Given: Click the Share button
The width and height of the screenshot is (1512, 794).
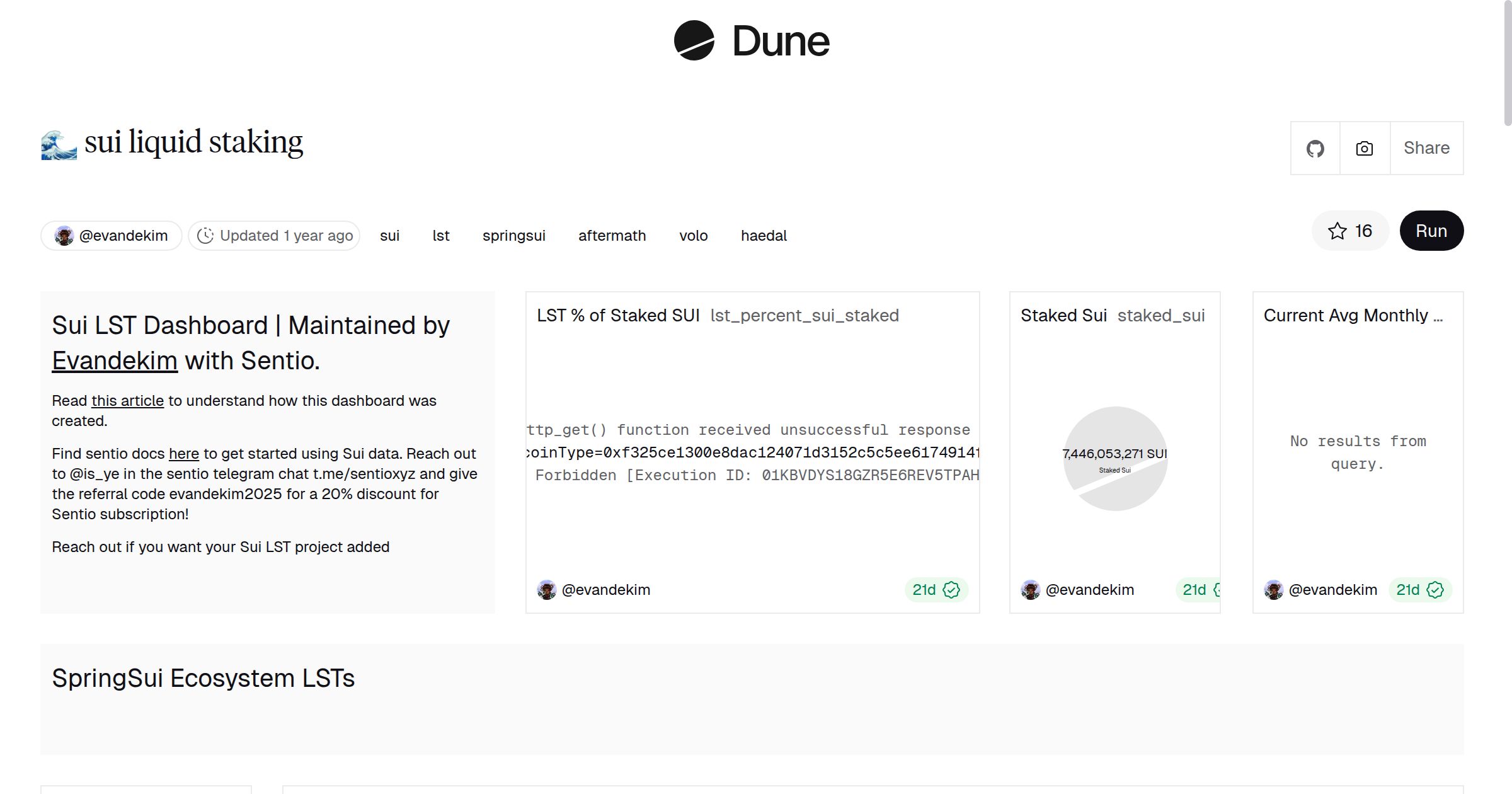Looking at the screenshot, I should (x=1426, y=148).
